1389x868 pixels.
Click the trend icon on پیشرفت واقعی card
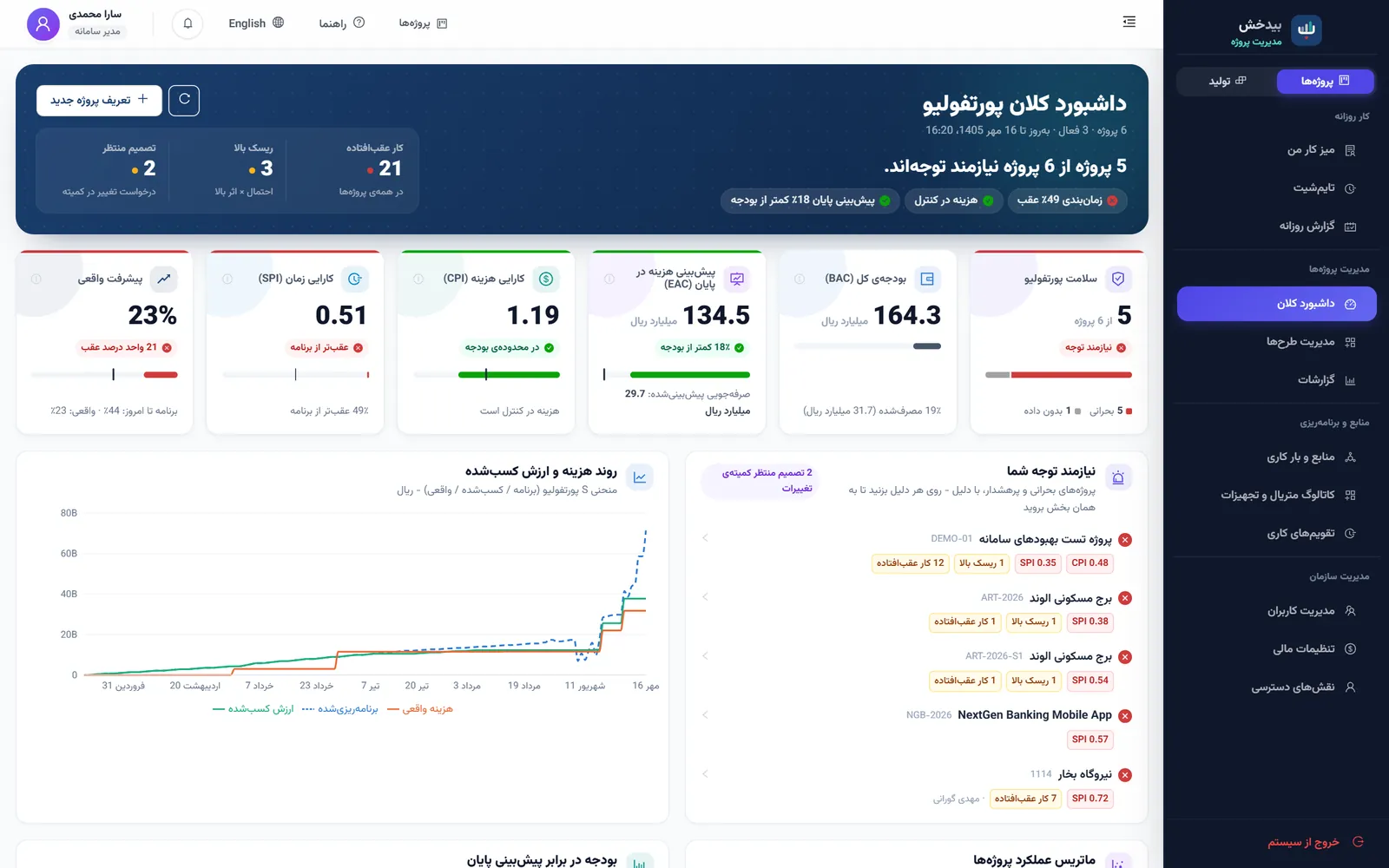pos(164,279)
